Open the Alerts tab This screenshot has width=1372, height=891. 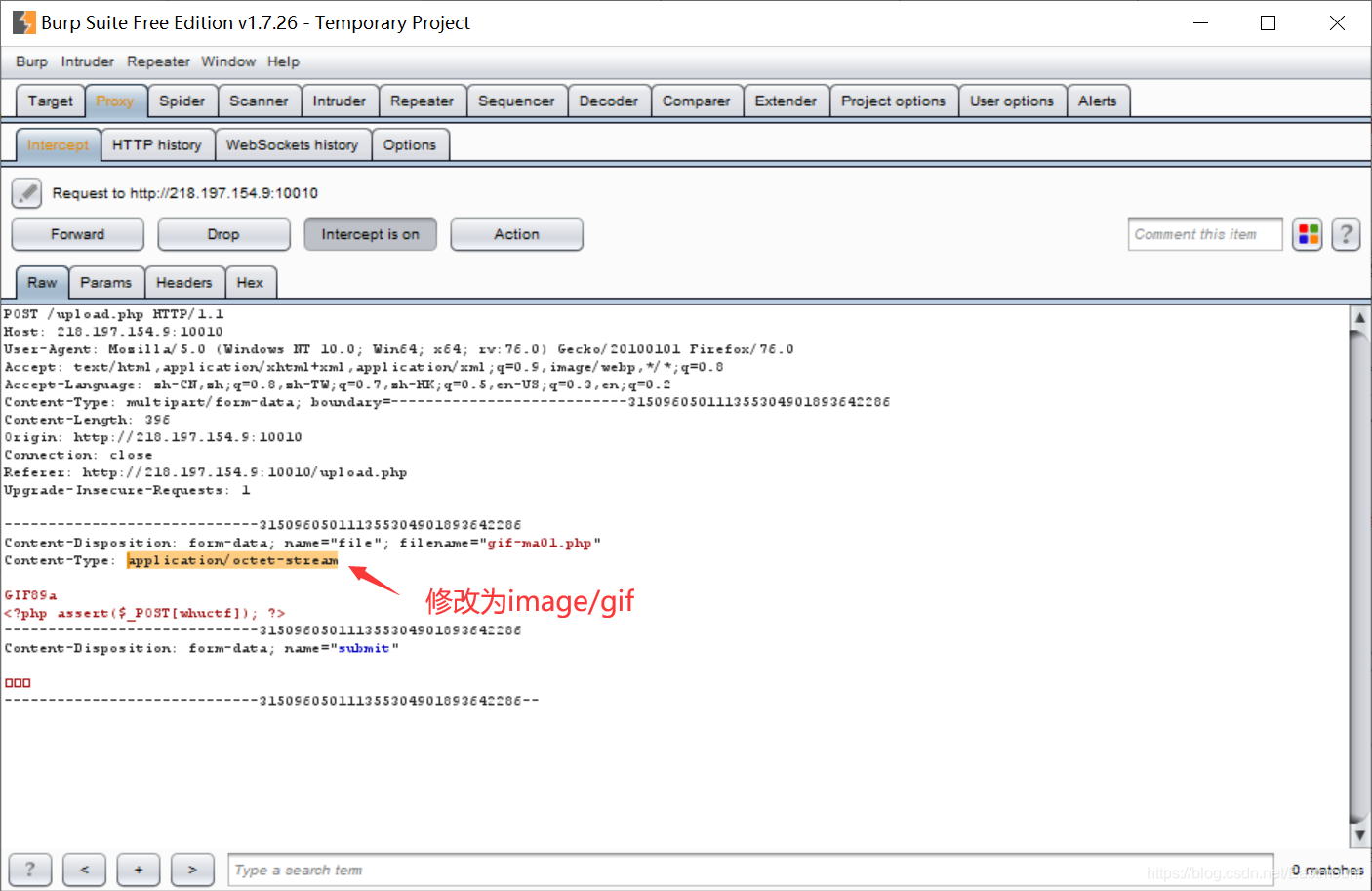coord(1098,101)
